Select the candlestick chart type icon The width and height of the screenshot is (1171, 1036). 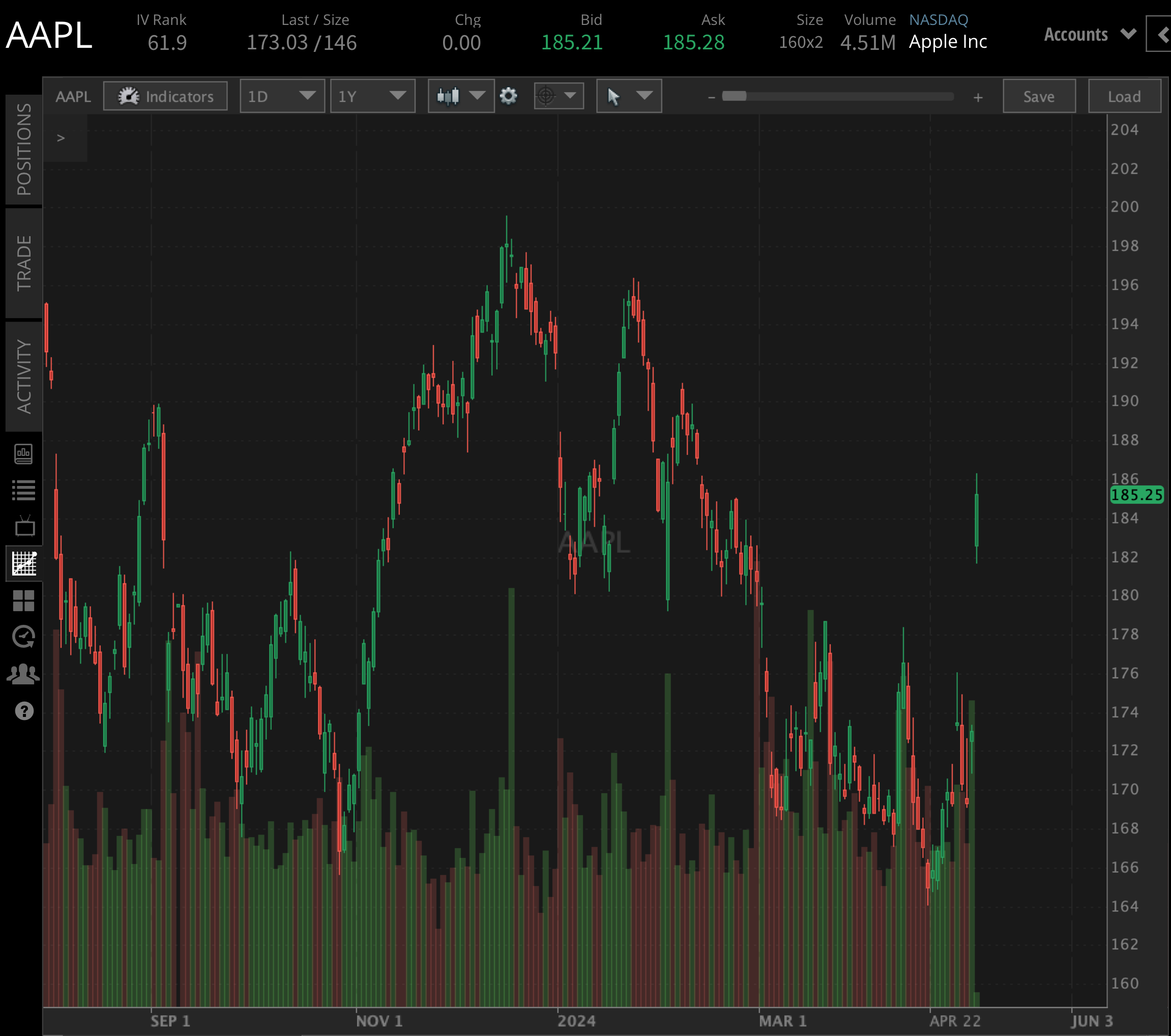pyautogui.click(x=449, y=96)
